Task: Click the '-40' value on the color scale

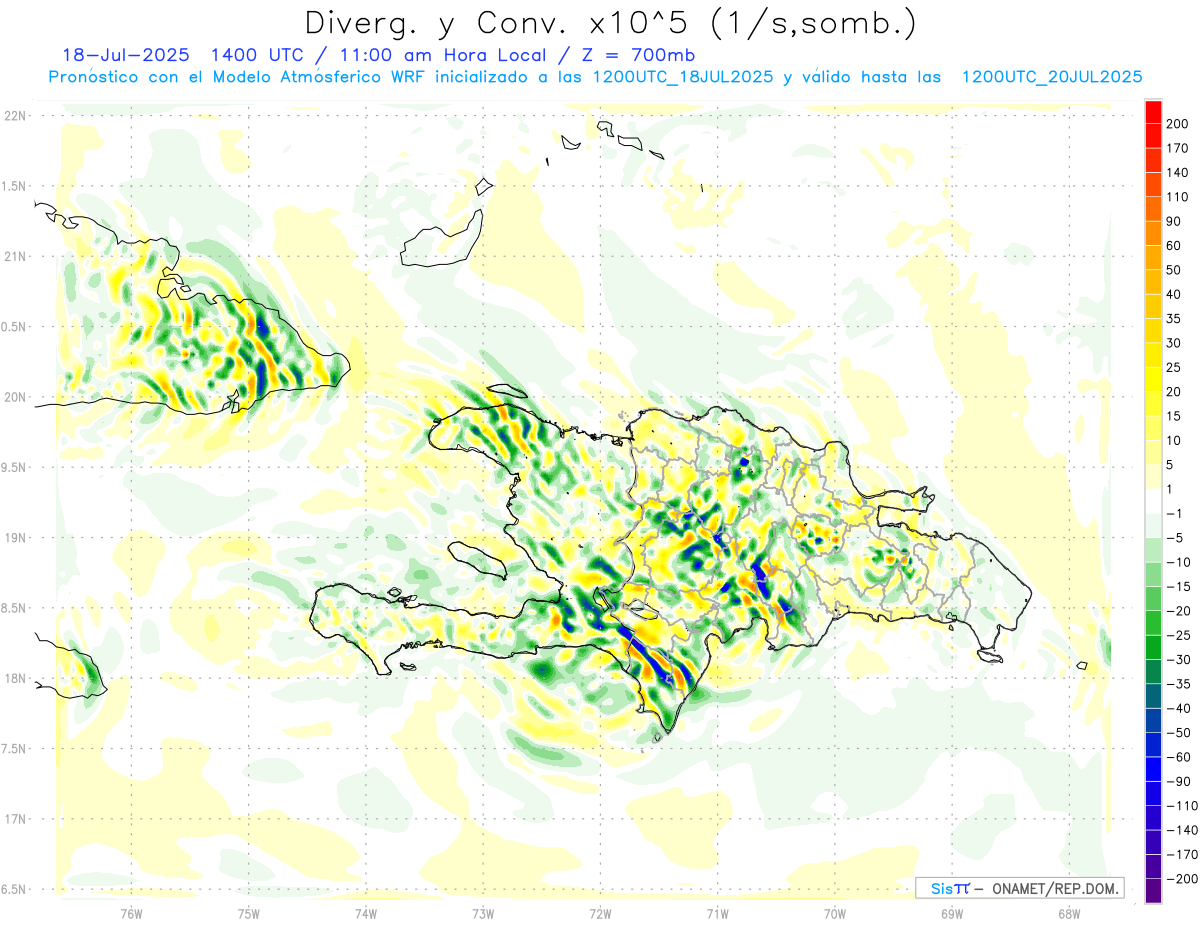Action: (x=1179, y=709)
